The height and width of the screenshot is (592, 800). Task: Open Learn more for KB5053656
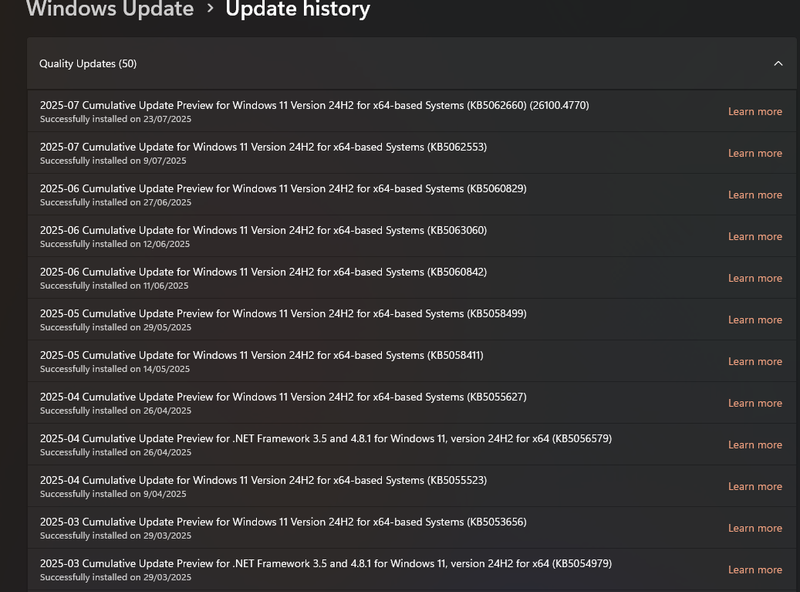(755, 528)
